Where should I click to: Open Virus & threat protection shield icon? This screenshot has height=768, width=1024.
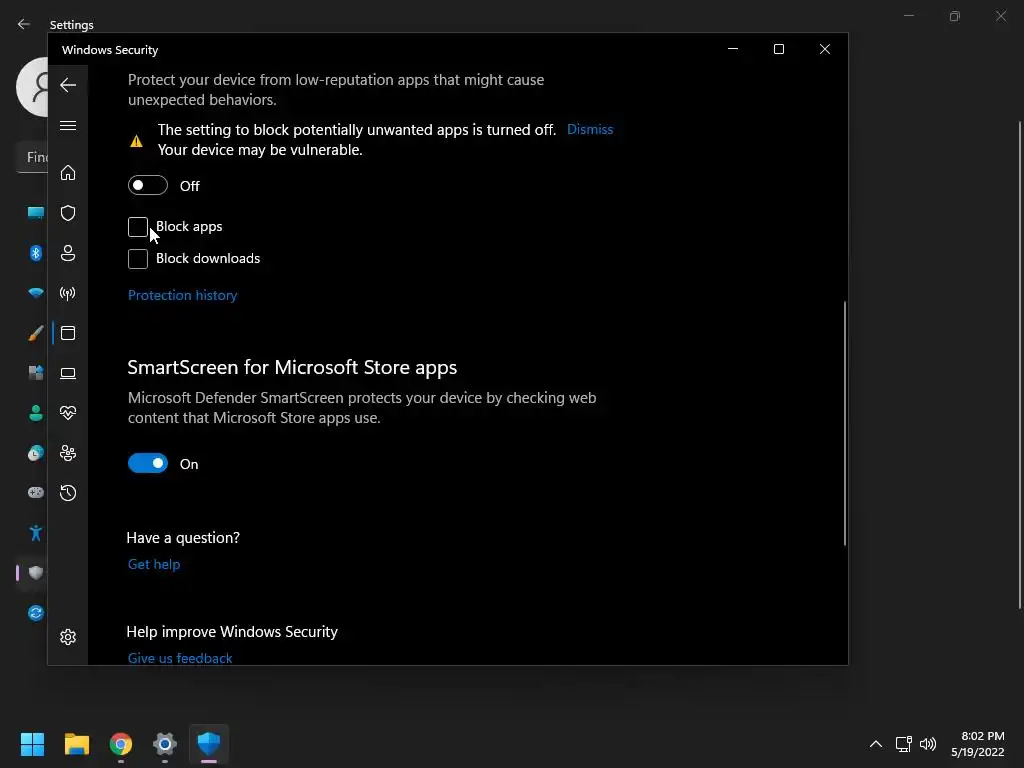pyautogui.click(x=68, y=213)
